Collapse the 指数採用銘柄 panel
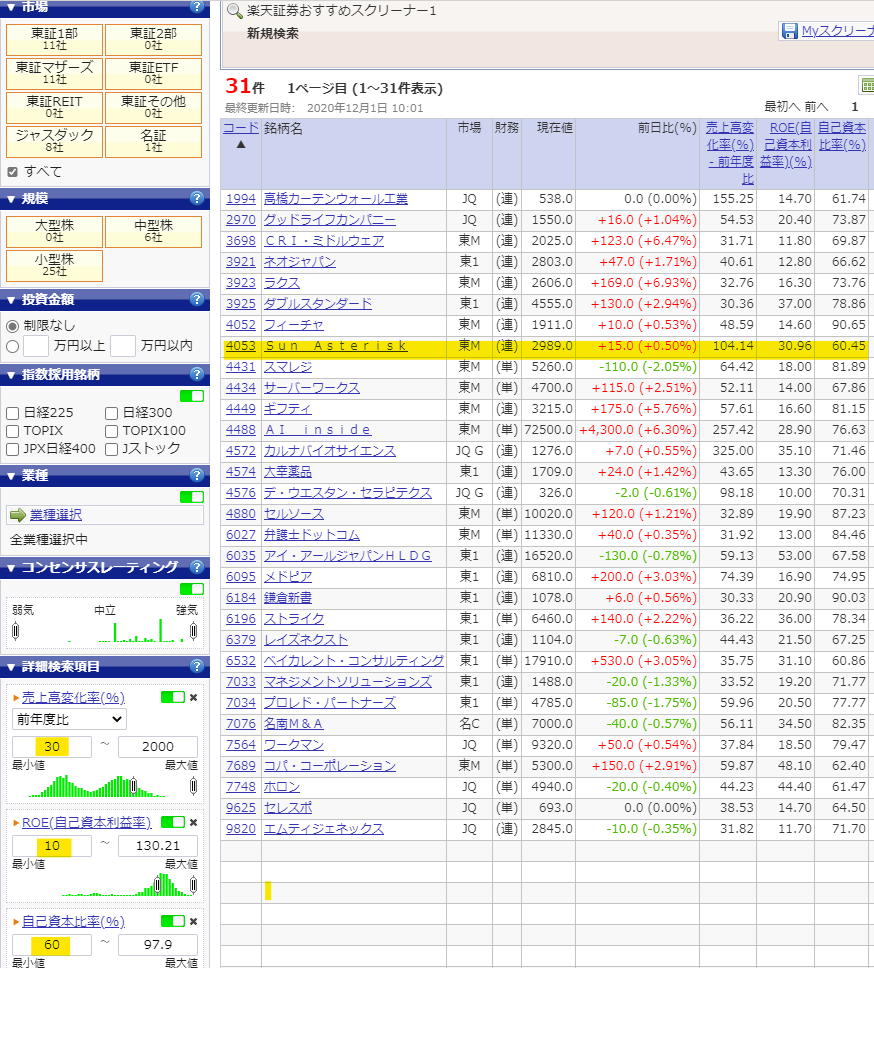 tap(11, 375)
